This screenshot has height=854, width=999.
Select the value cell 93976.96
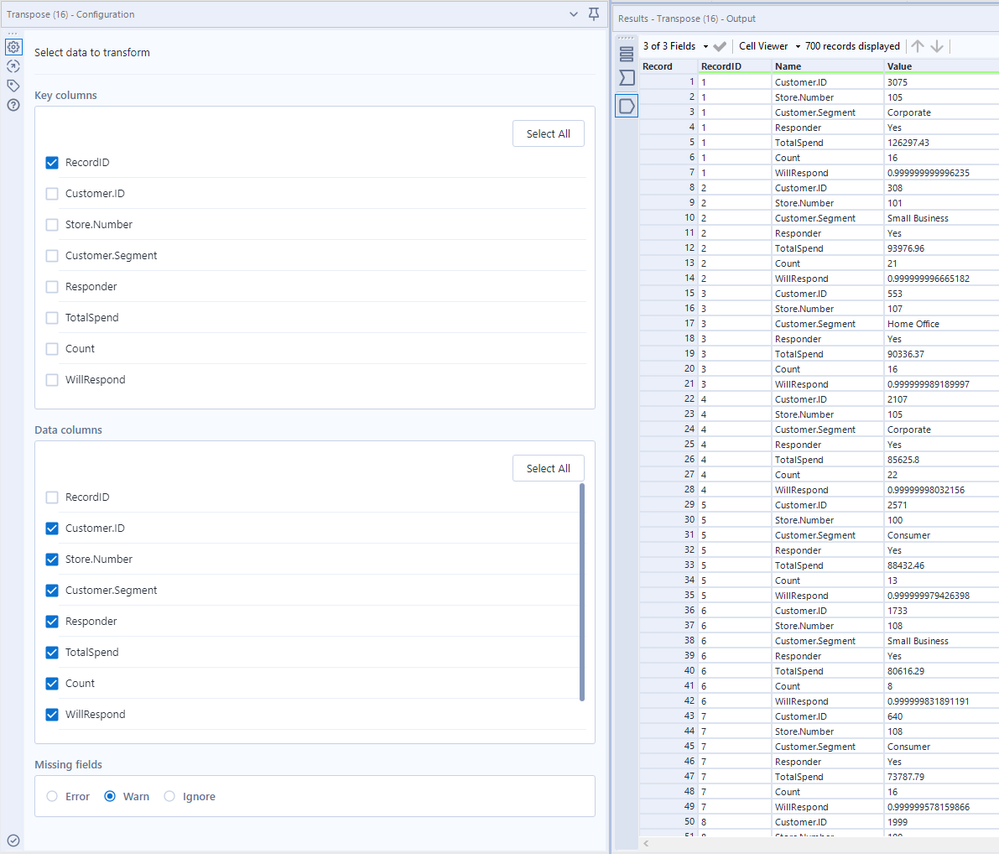point(942,249)
